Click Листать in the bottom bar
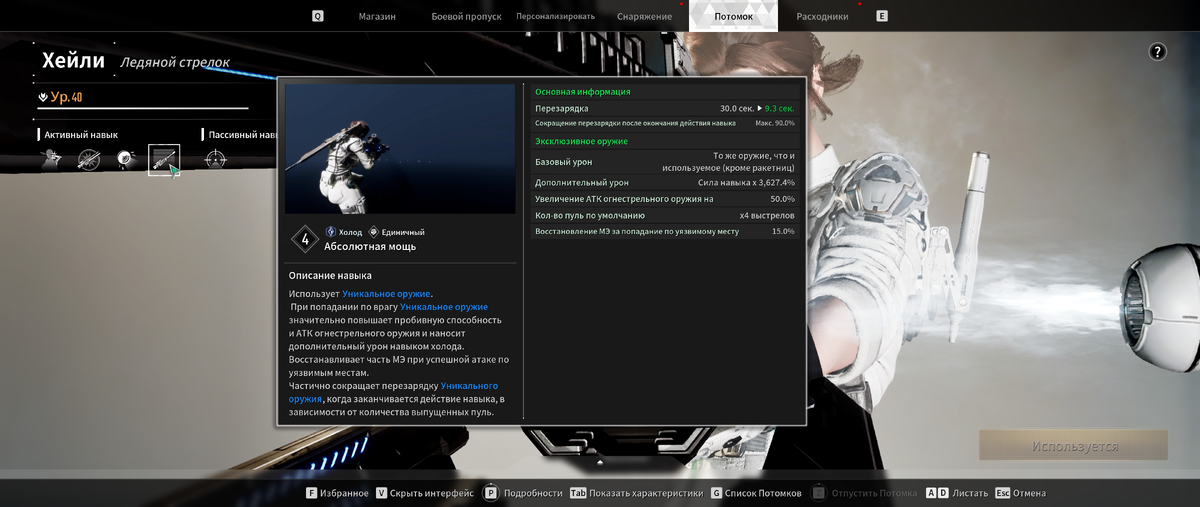 point(970,493)
